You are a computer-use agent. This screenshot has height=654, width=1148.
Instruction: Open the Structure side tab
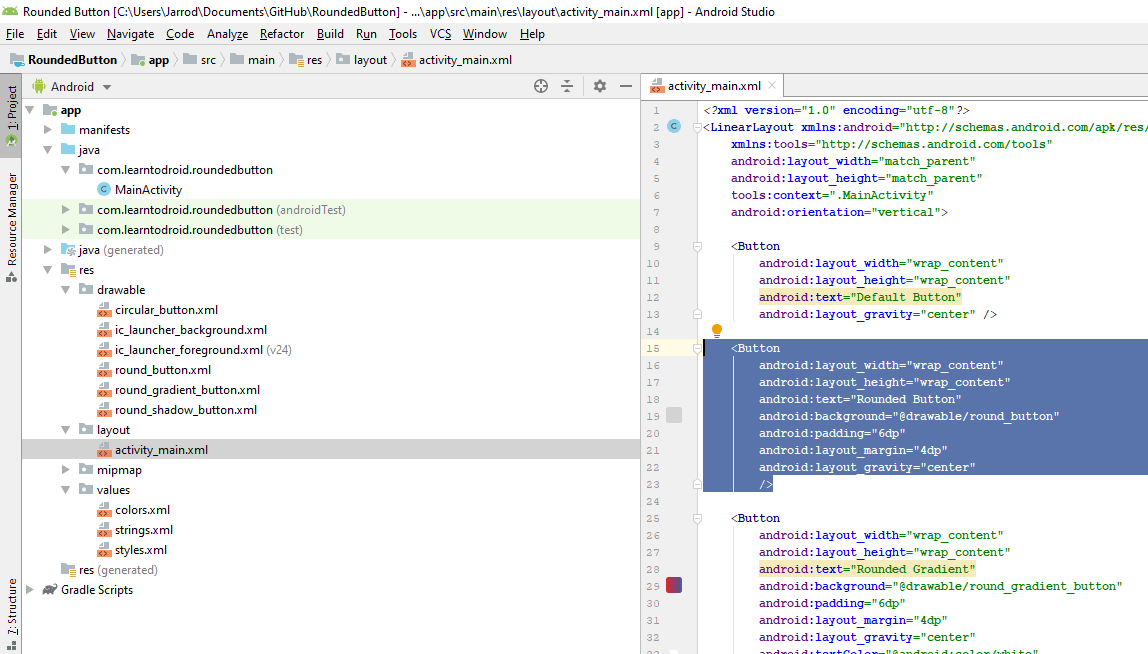coord(12,614)
